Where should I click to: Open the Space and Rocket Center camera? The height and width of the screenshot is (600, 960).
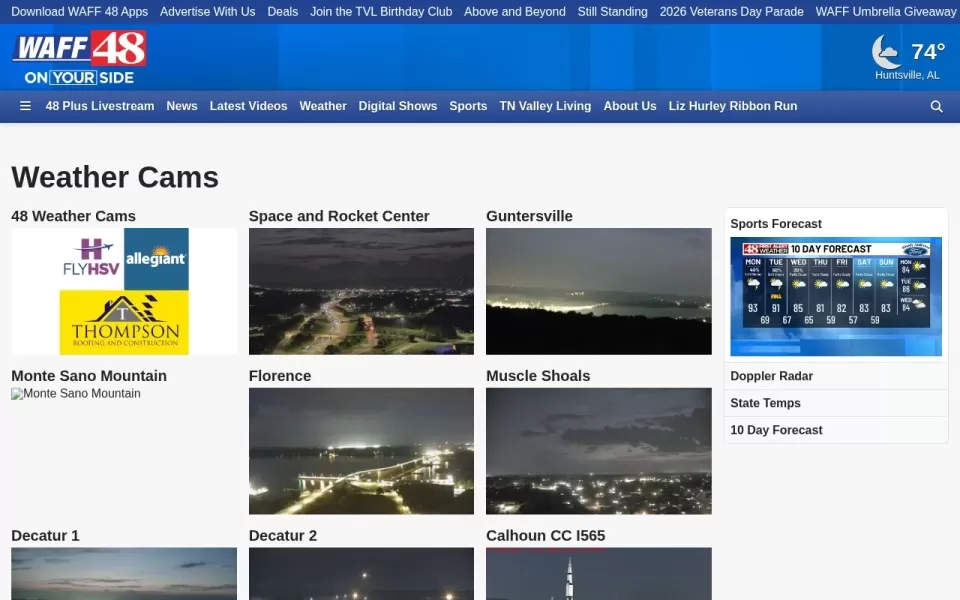click(361, 291)
